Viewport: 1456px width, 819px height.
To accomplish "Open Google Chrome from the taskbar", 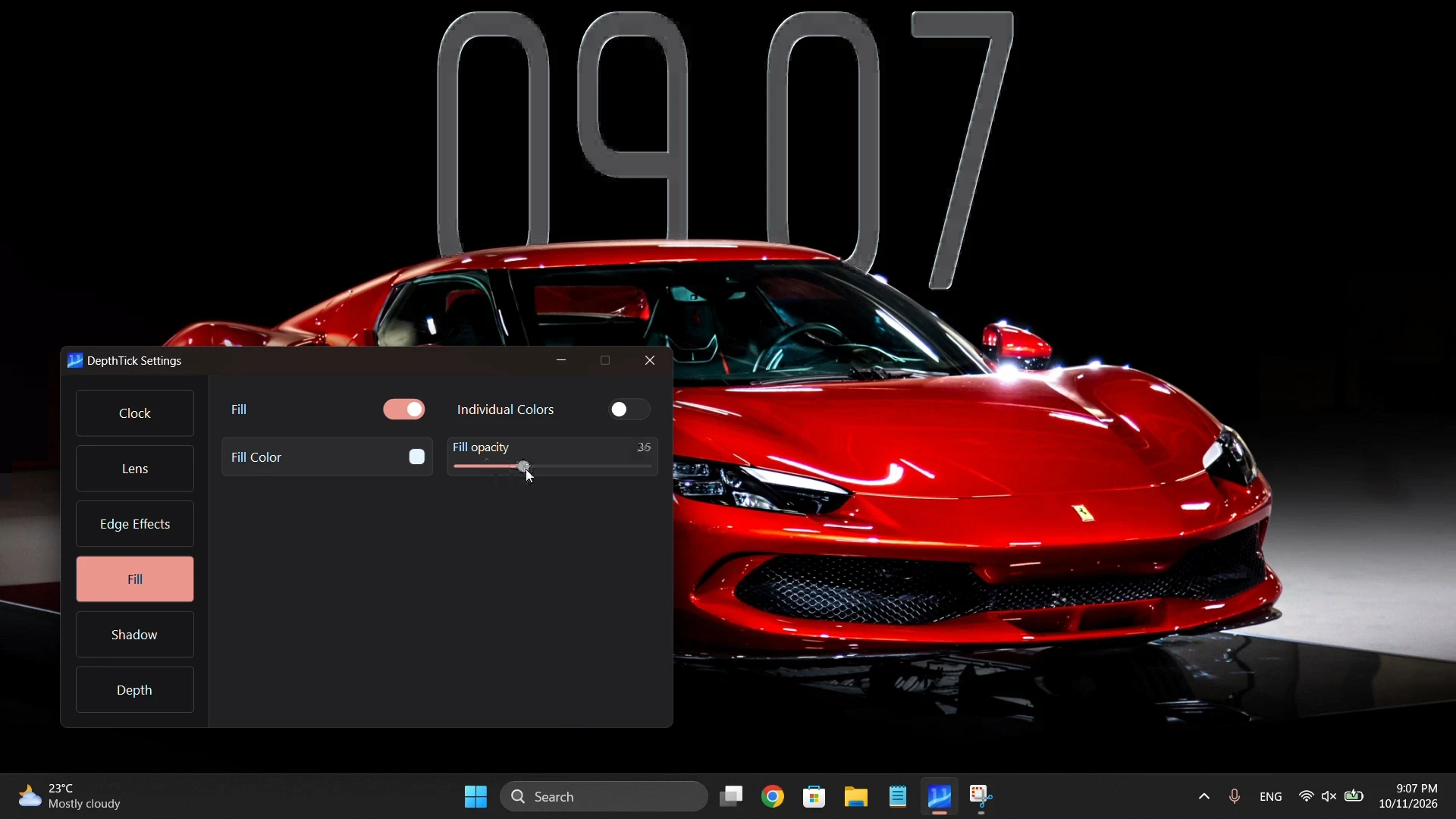I will coord(773,797).
